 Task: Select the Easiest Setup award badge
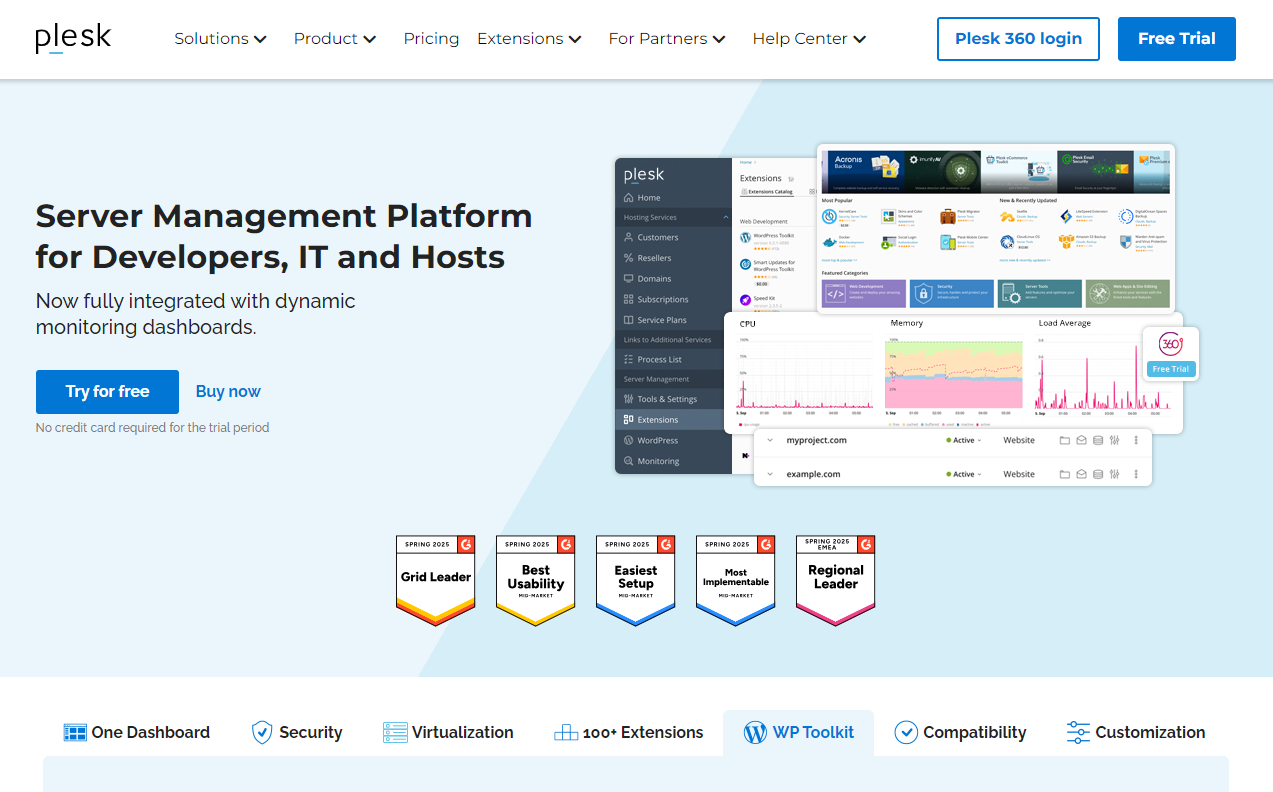[x=635, y=580]
